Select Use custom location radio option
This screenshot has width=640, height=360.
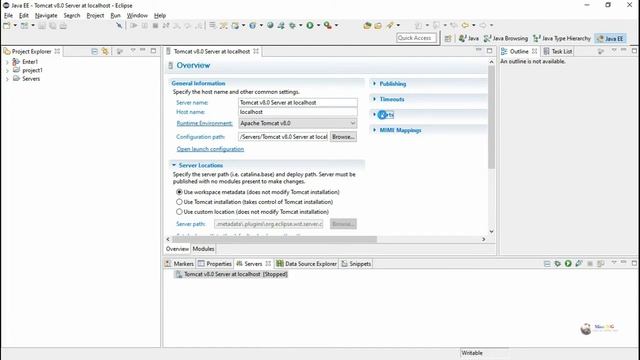[x=179, y=212]
